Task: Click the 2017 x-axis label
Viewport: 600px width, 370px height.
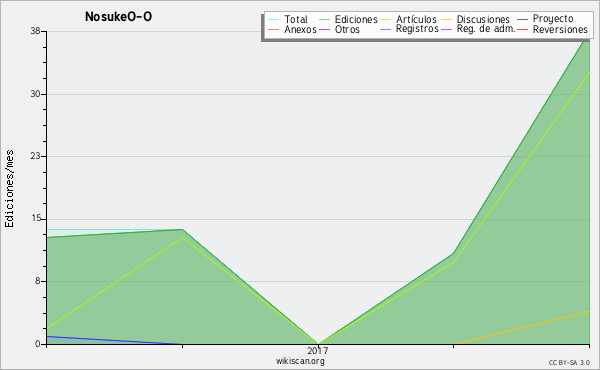Action: [318, 350]
